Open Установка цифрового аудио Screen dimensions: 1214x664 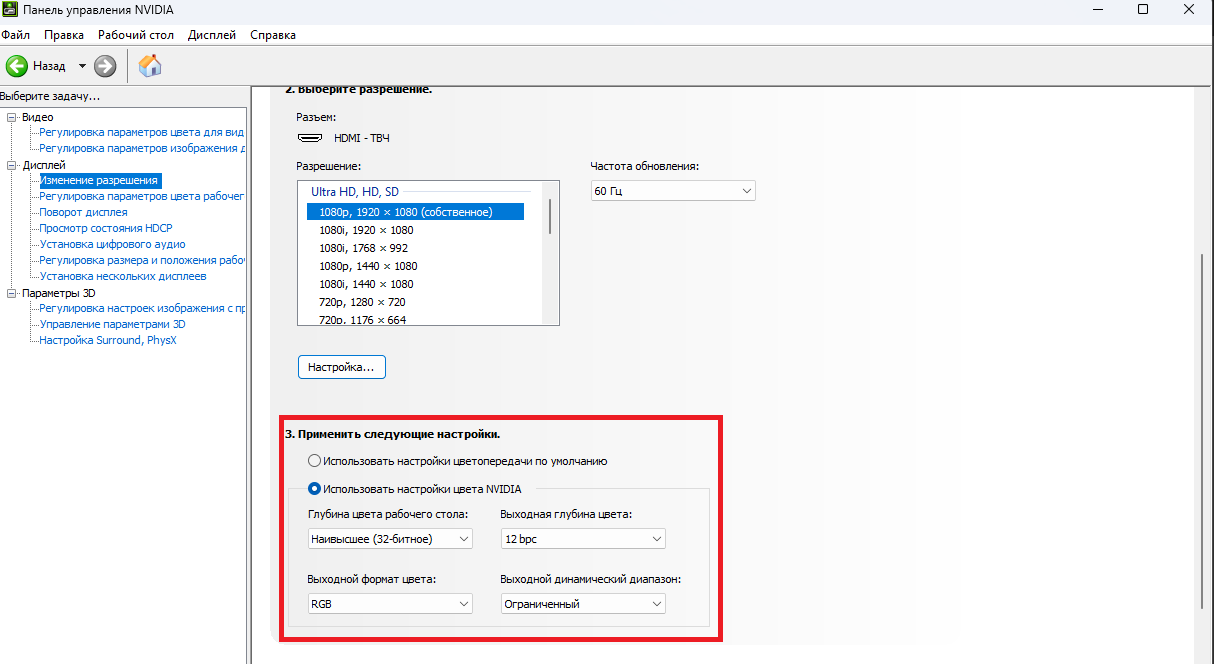112,244
